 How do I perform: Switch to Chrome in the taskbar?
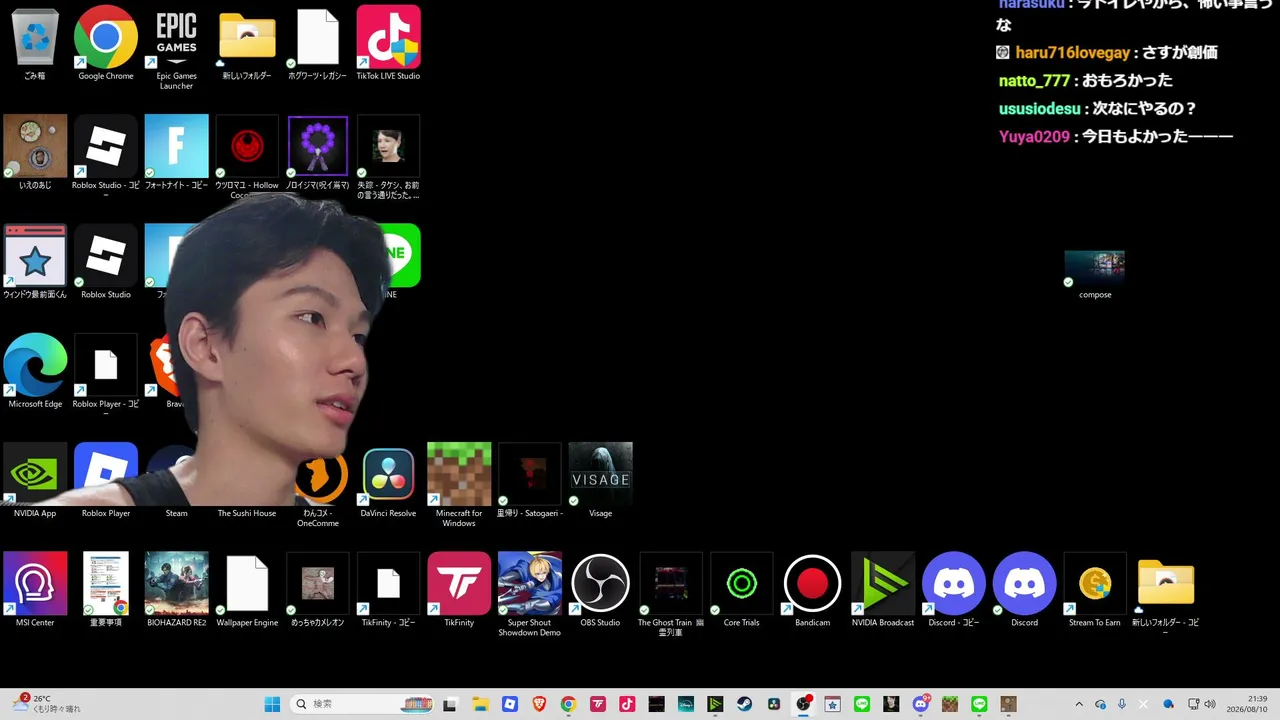point(568,704)
